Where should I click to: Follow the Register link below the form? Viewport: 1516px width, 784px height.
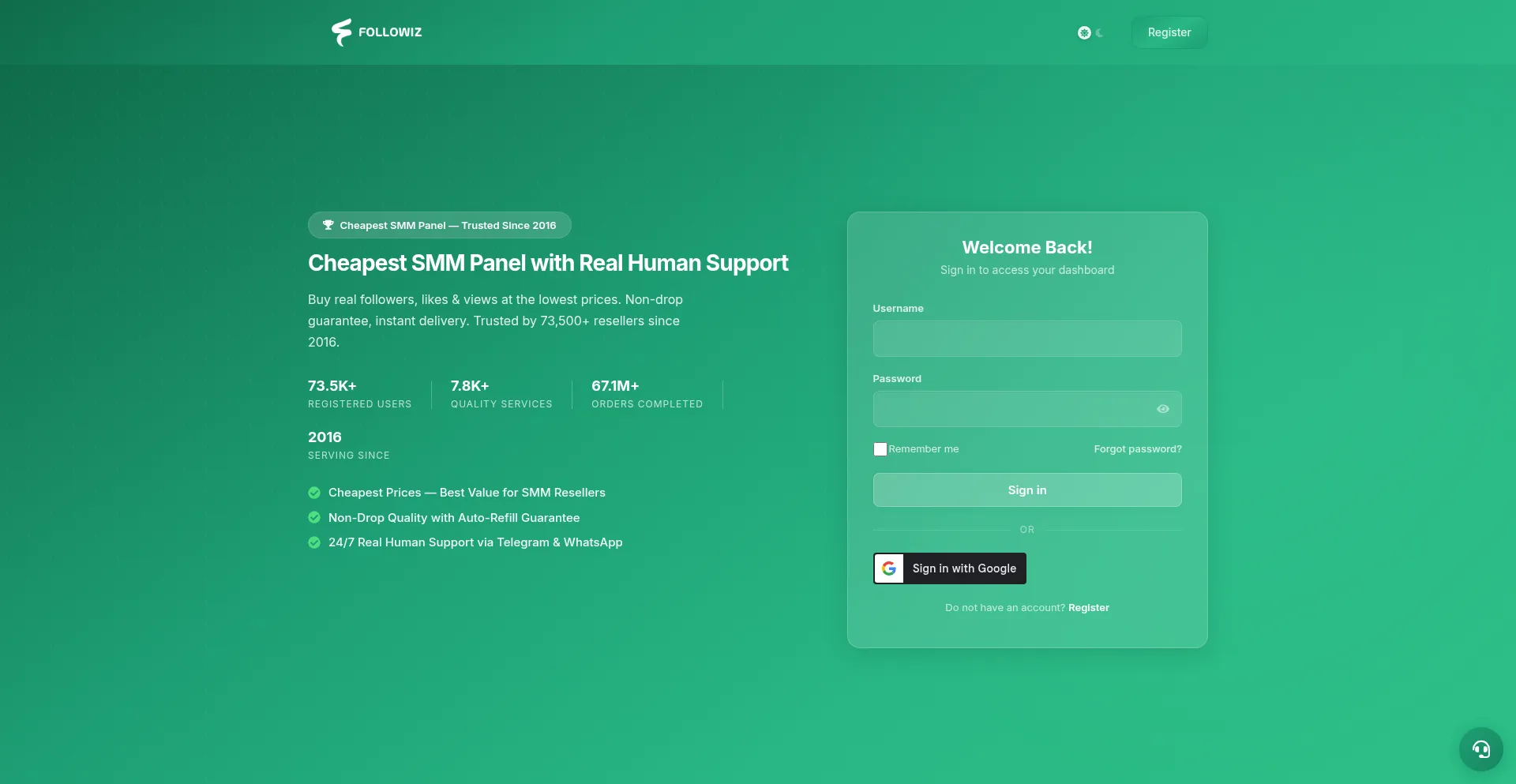tap(1089, 608)
